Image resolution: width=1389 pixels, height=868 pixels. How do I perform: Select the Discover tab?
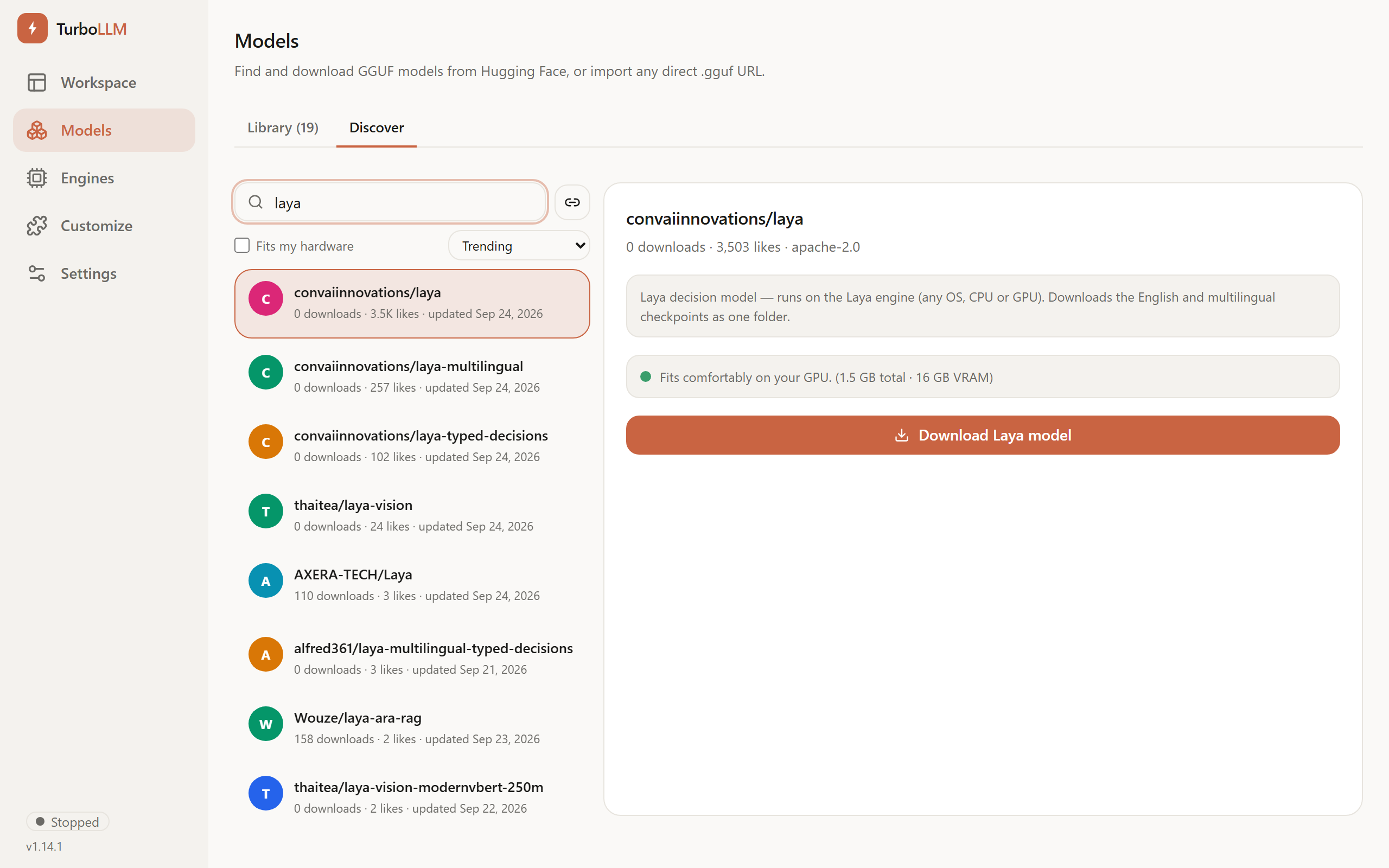377,127
